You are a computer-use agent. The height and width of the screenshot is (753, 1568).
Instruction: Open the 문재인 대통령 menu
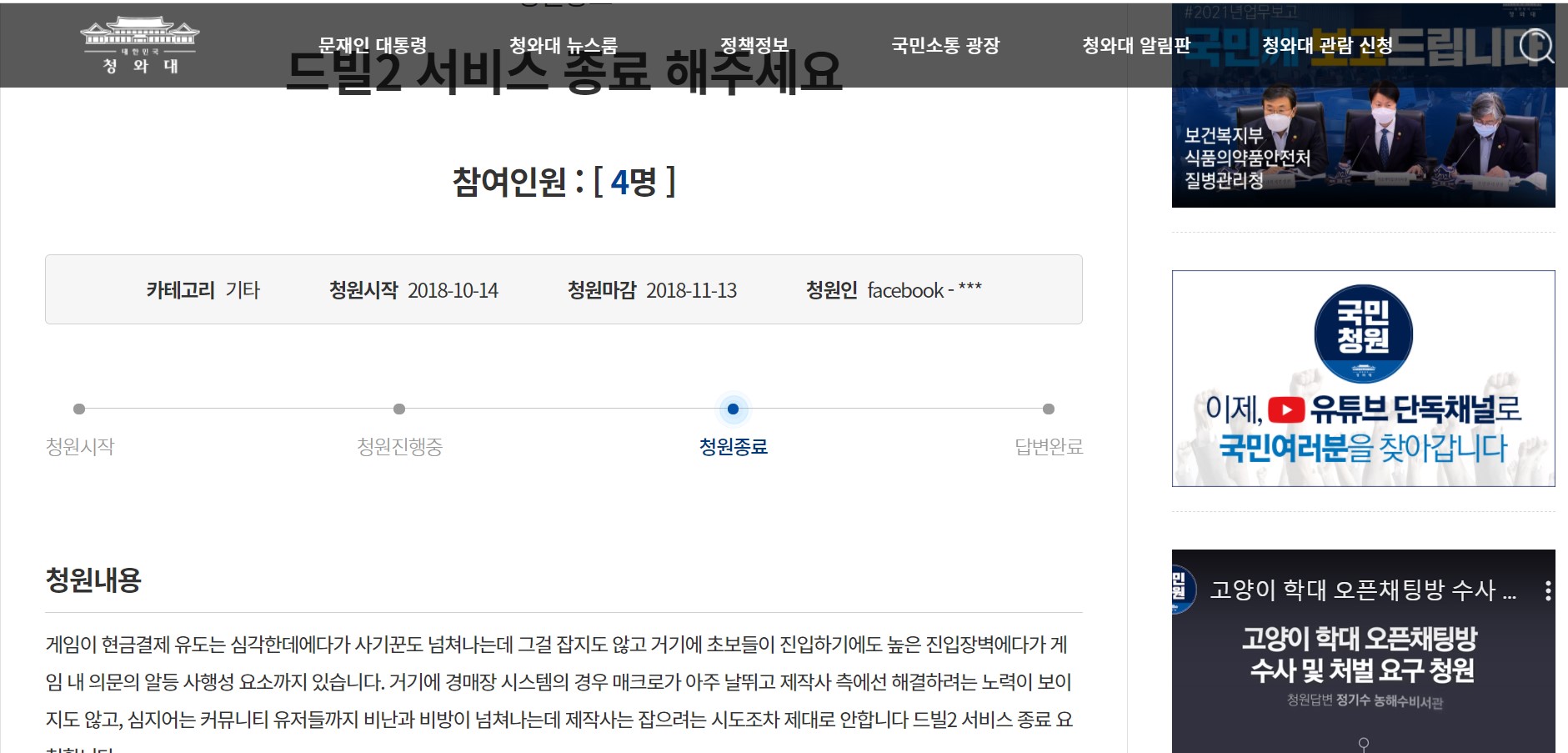coord(373,46)
